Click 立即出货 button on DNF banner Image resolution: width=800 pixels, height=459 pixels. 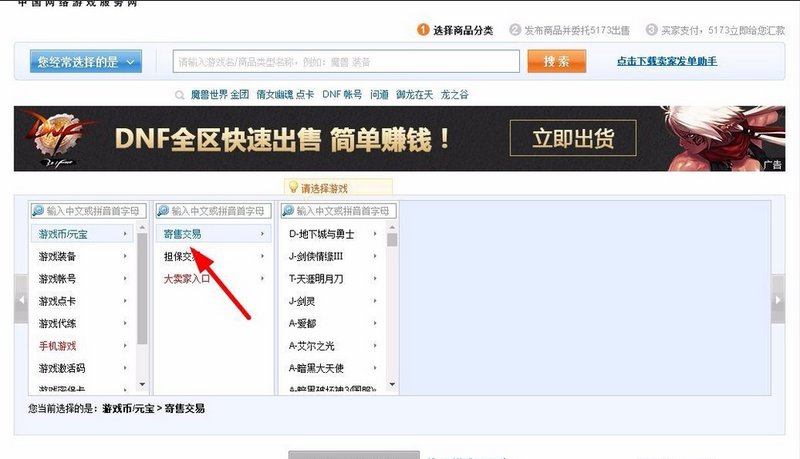tap(573, 138)
